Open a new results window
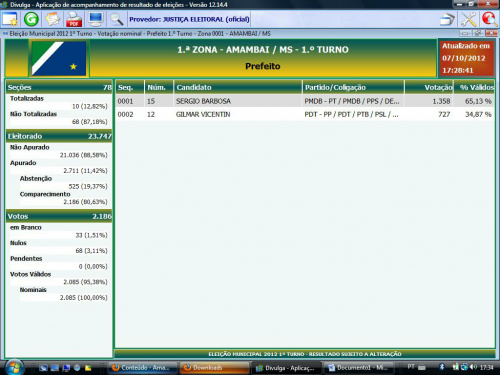Image resolution: width=500 pixels, height=375 pixels. pyautogui.click(x=10, y=19)
